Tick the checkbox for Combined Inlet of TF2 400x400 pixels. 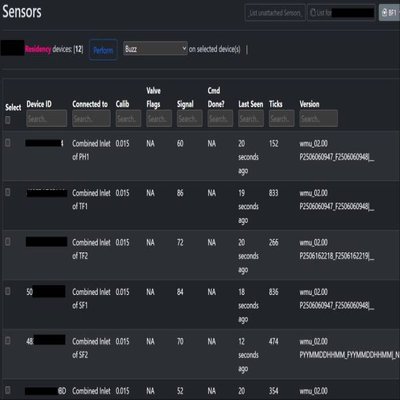[x=8, y=241]
